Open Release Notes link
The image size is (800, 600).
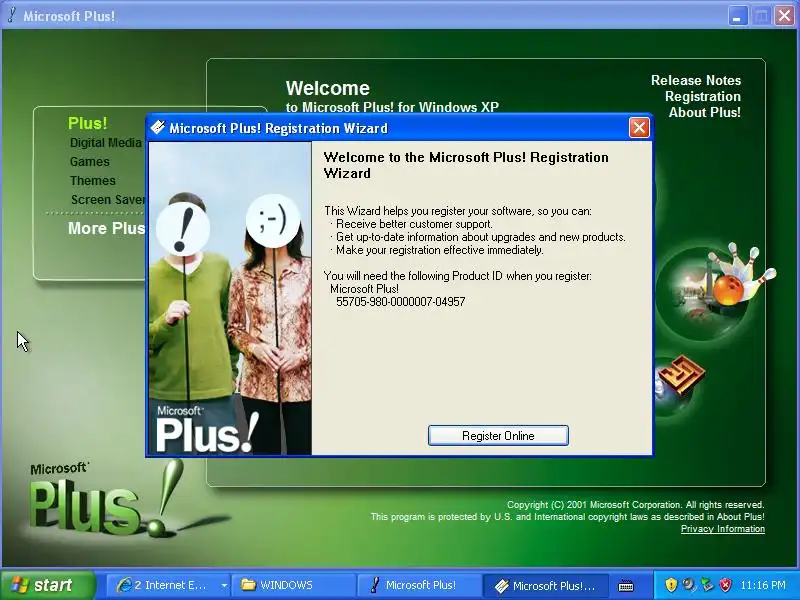(x=696, y=80)
